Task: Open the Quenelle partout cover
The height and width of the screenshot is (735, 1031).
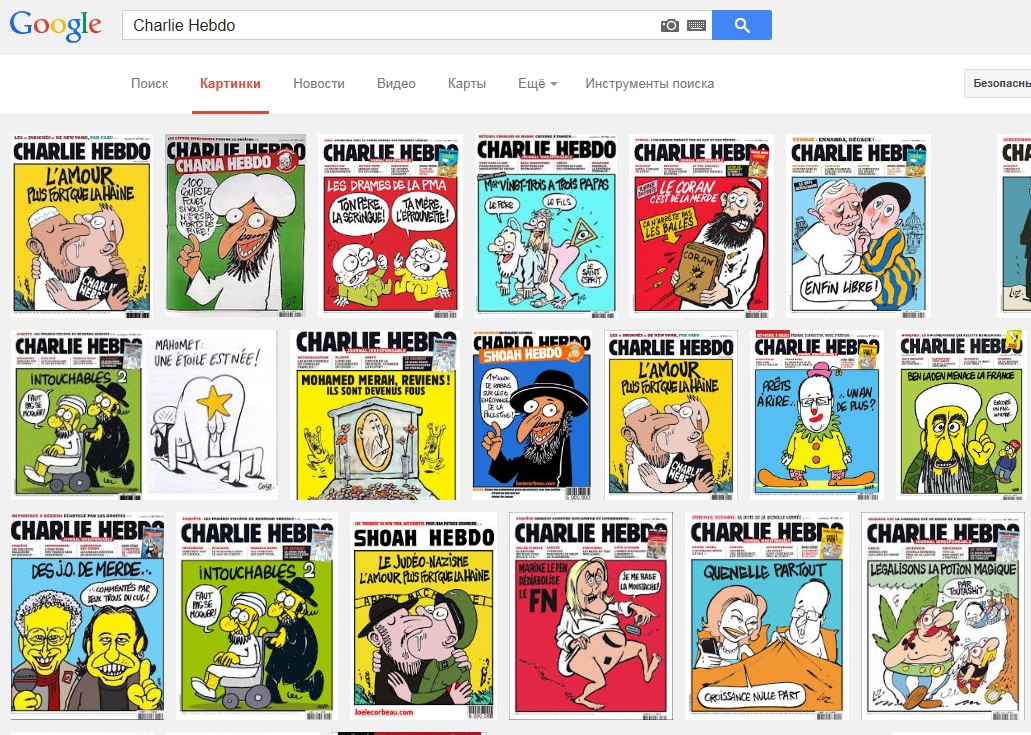Action: pos(767,616)
